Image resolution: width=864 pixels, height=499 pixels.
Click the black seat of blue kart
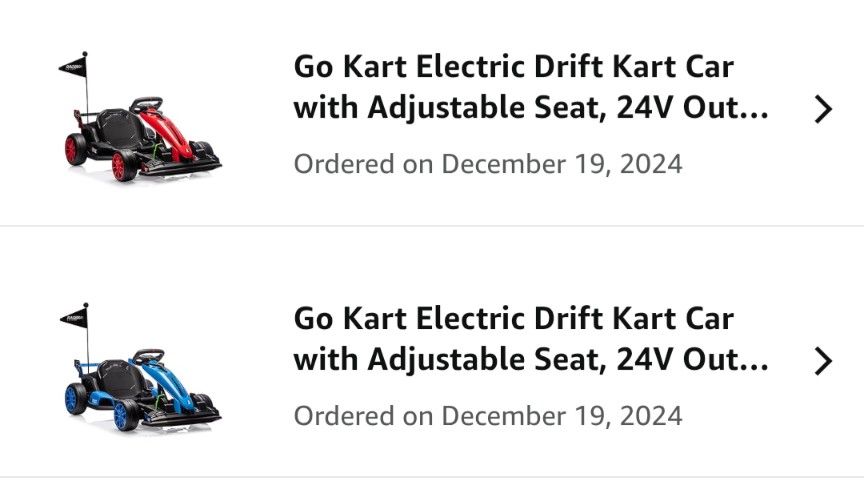tap(118, 378)
